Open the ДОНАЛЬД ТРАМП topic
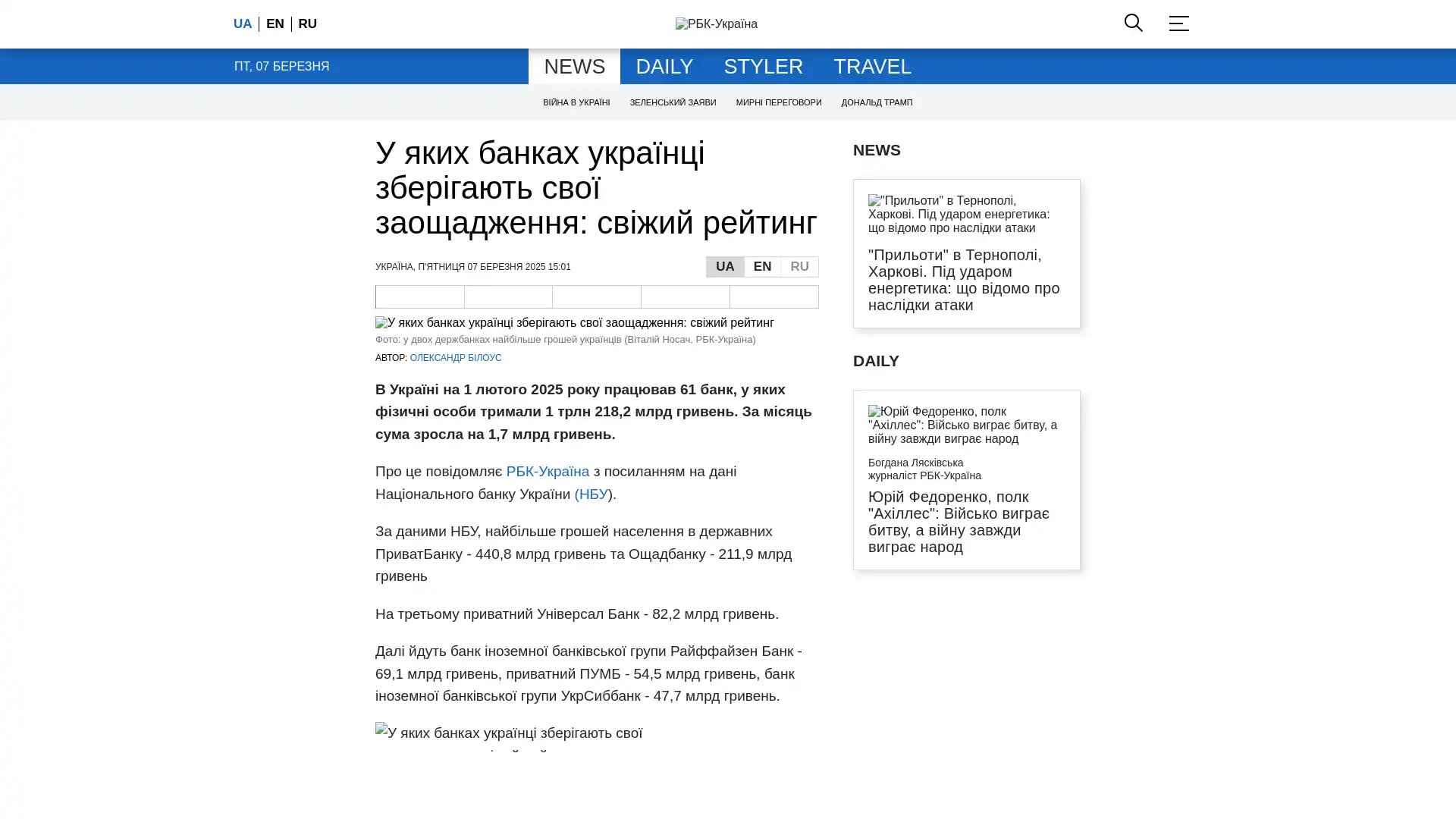This screenshot has height=819, width=1456. click(877, 102)
